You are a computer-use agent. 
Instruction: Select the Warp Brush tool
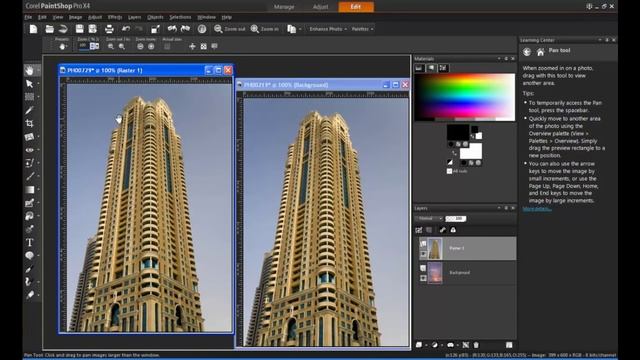click(29, 282)
